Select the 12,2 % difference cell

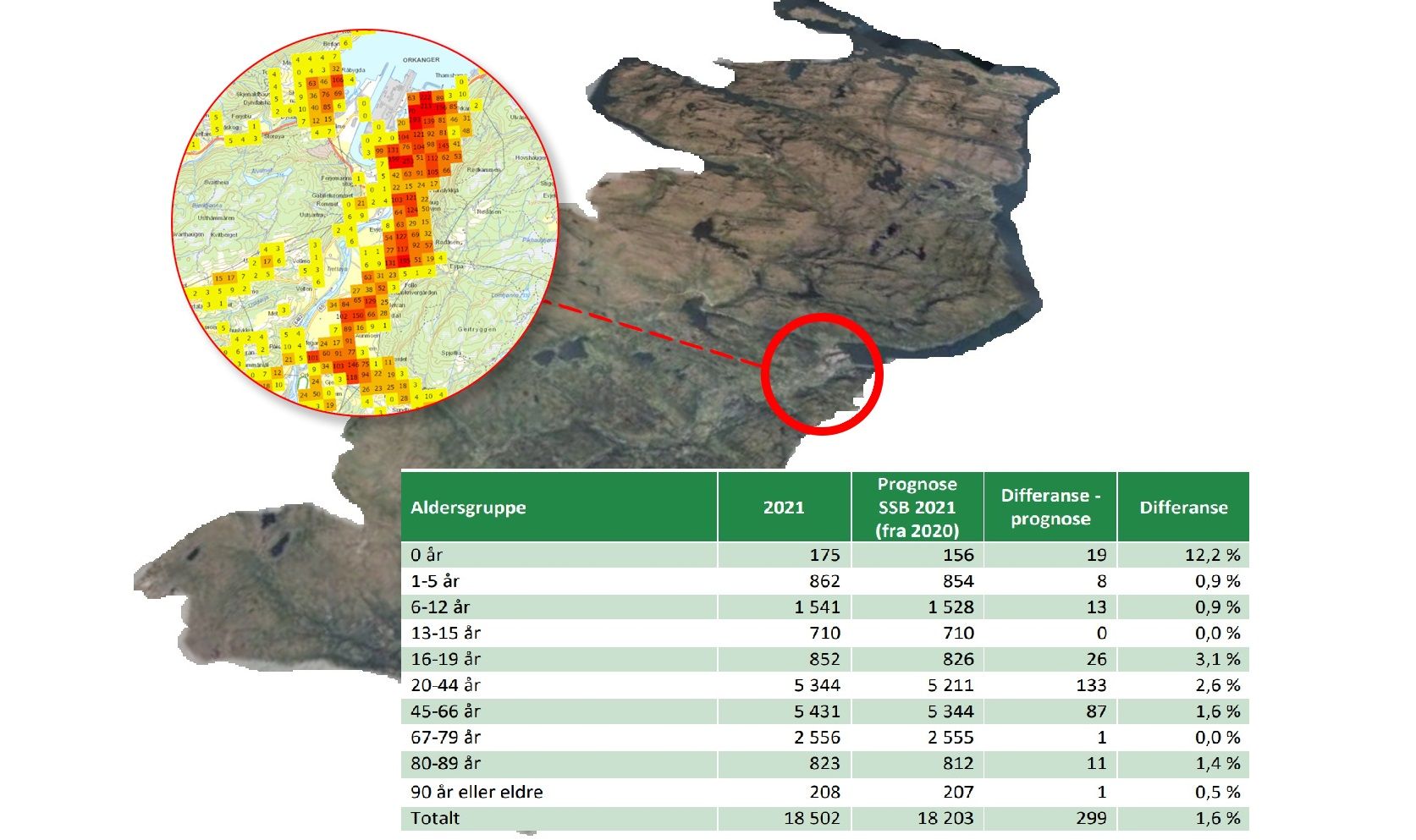[1212, 555]
